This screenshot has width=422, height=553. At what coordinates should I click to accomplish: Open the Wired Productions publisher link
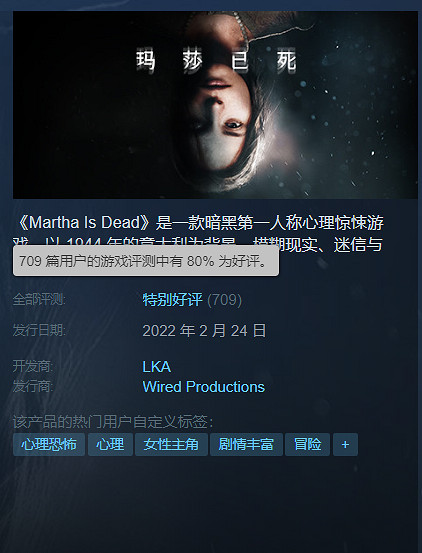(203, 387)
